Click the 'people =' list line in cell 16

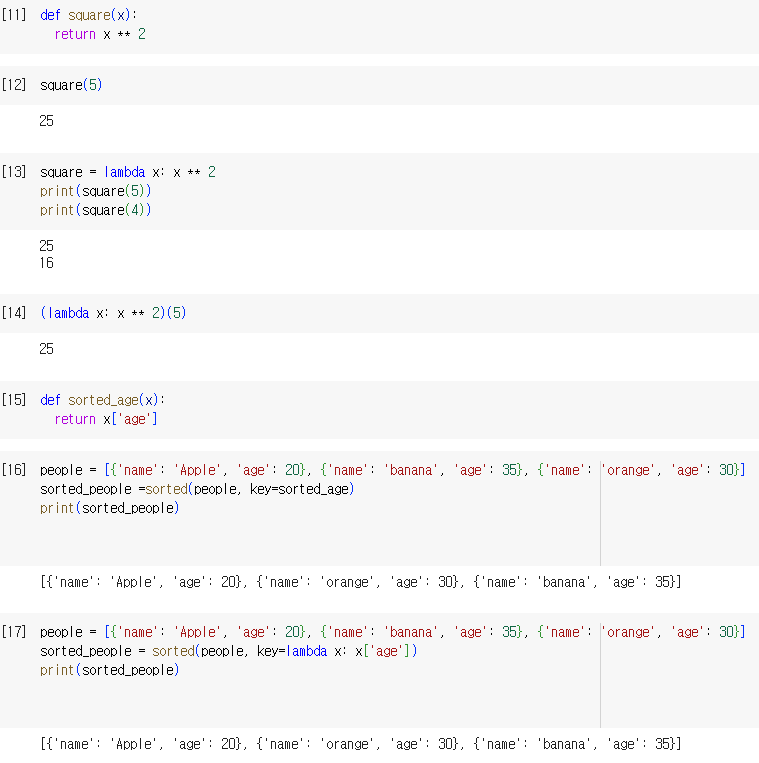click(x=393, y=470)
